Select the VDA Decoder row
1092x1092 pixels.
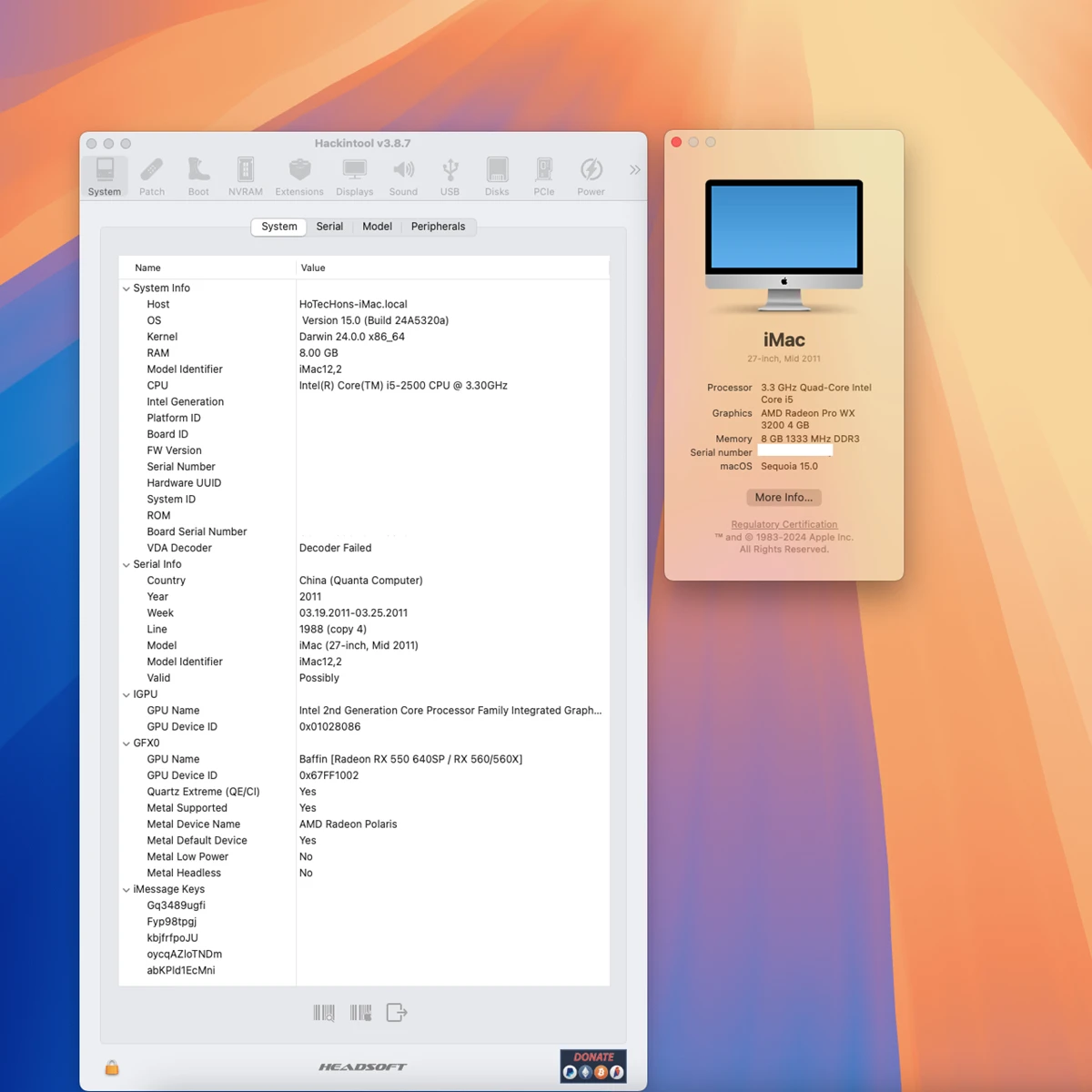coord(364,548)
